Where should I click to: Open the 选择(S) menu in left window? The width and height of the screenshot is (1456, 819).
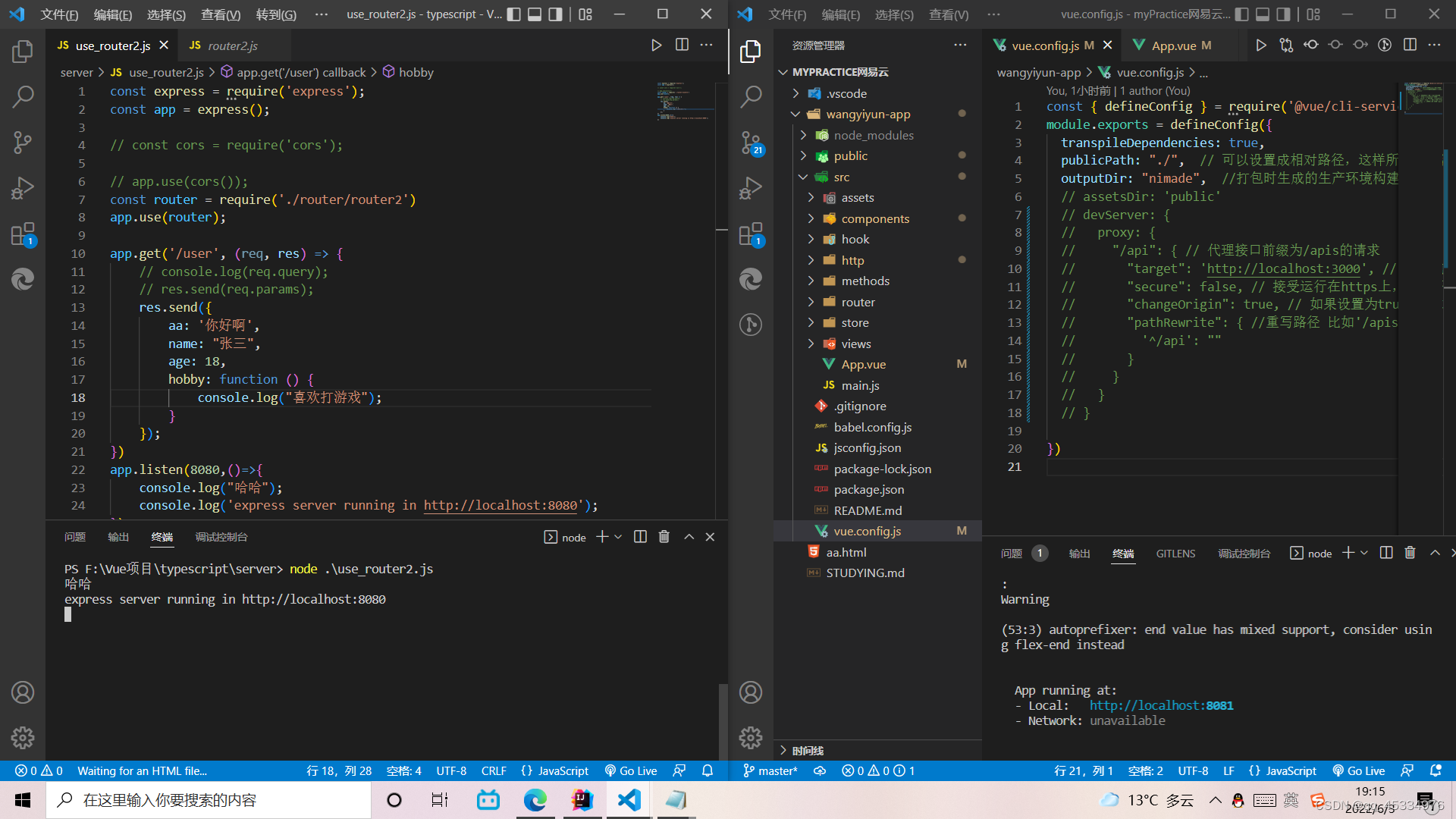(x=166, y=14)
